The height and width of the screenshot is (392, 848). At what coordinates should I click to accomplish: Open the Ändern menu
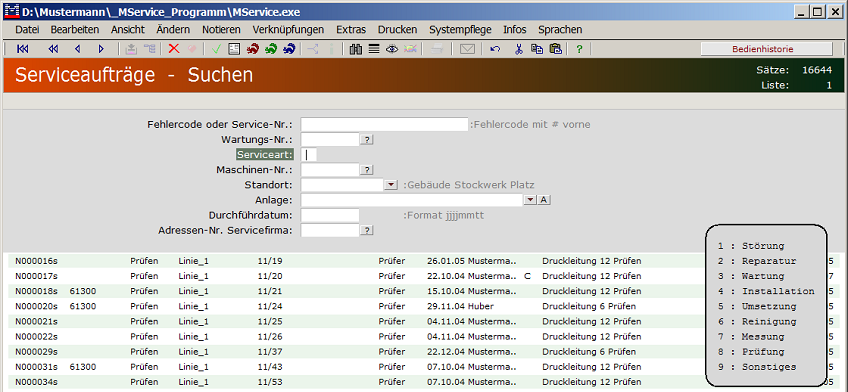click(x=173, y=30)
